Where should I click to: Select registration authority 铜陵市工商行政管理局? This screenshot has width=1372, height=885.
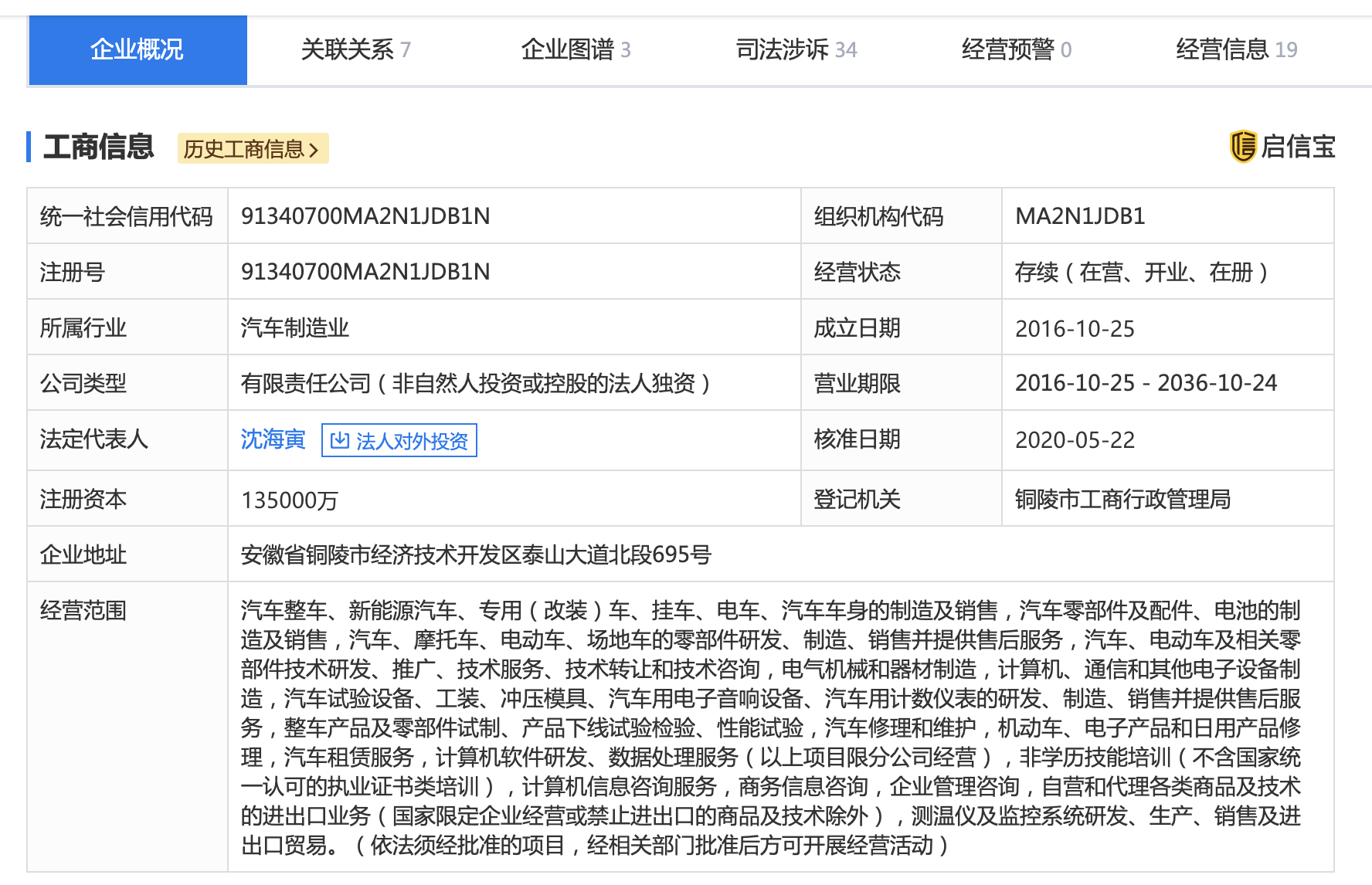(x=1122, y=500)
